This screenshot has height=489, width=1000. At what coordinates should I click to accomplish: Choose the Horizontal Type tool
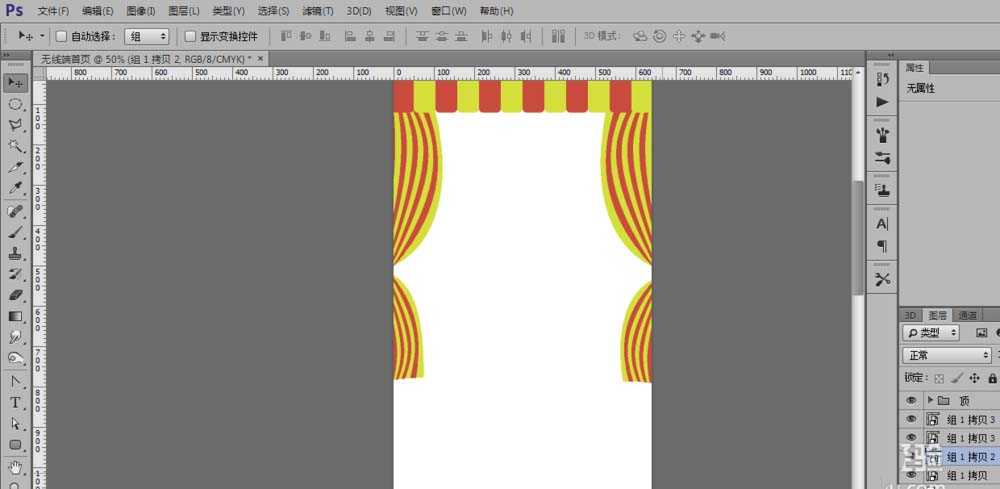16,403
